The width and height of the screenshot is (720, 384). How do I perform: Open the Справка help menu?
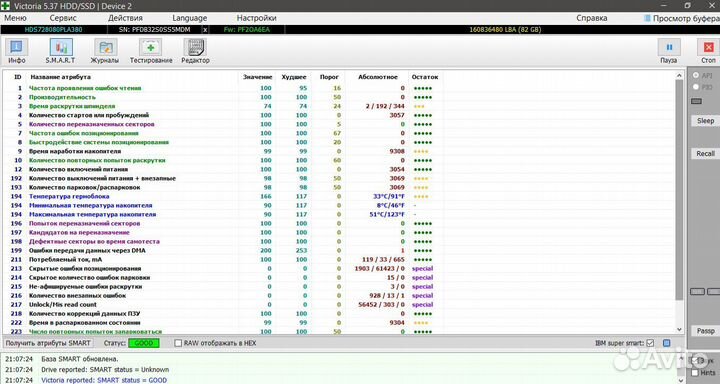[x=591, y=18]
